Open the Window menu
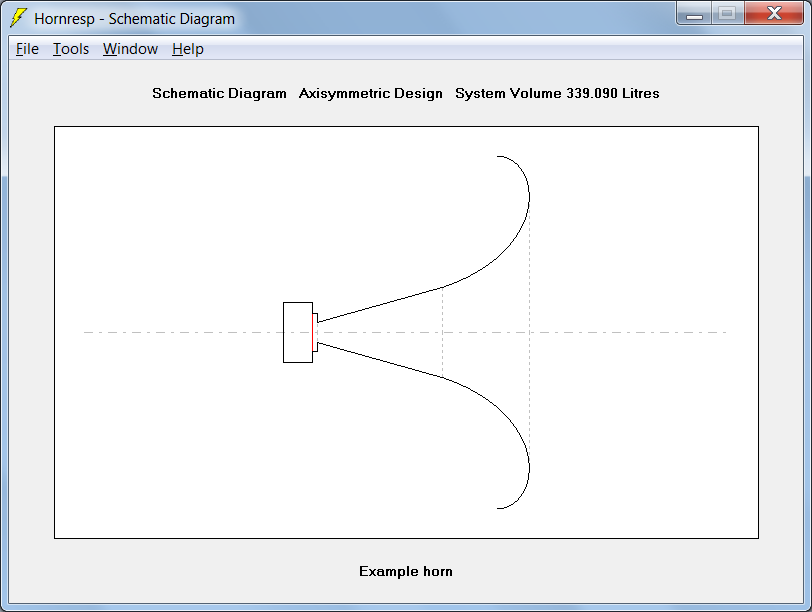 (130, 49)
